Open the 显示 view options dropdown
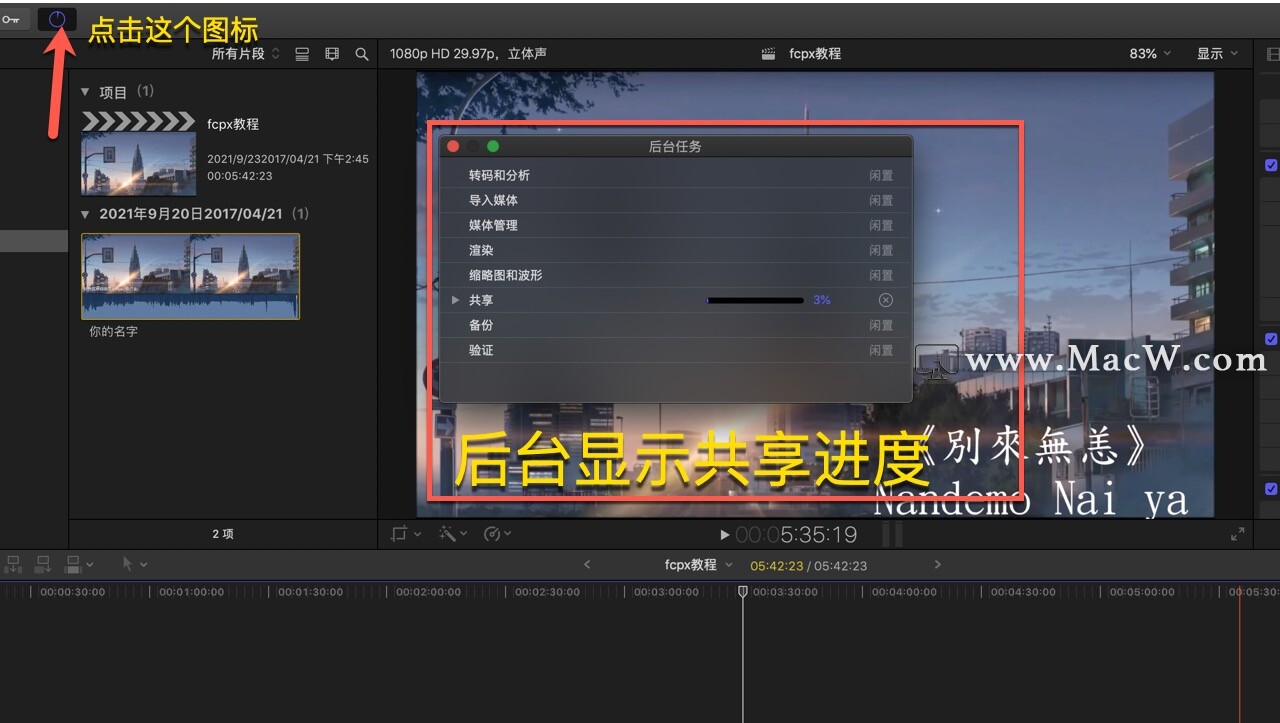Viewport: 1280px width, 723px height. pyautogui.click(x=1217, y=54)
